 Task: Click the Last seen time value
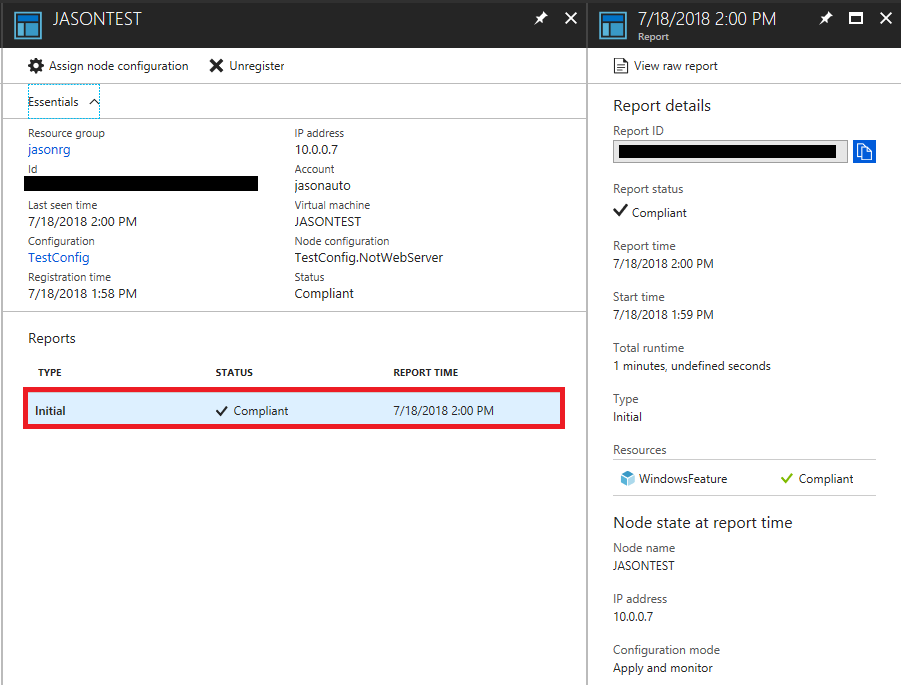pyautogui.click(x=83, y=222)
